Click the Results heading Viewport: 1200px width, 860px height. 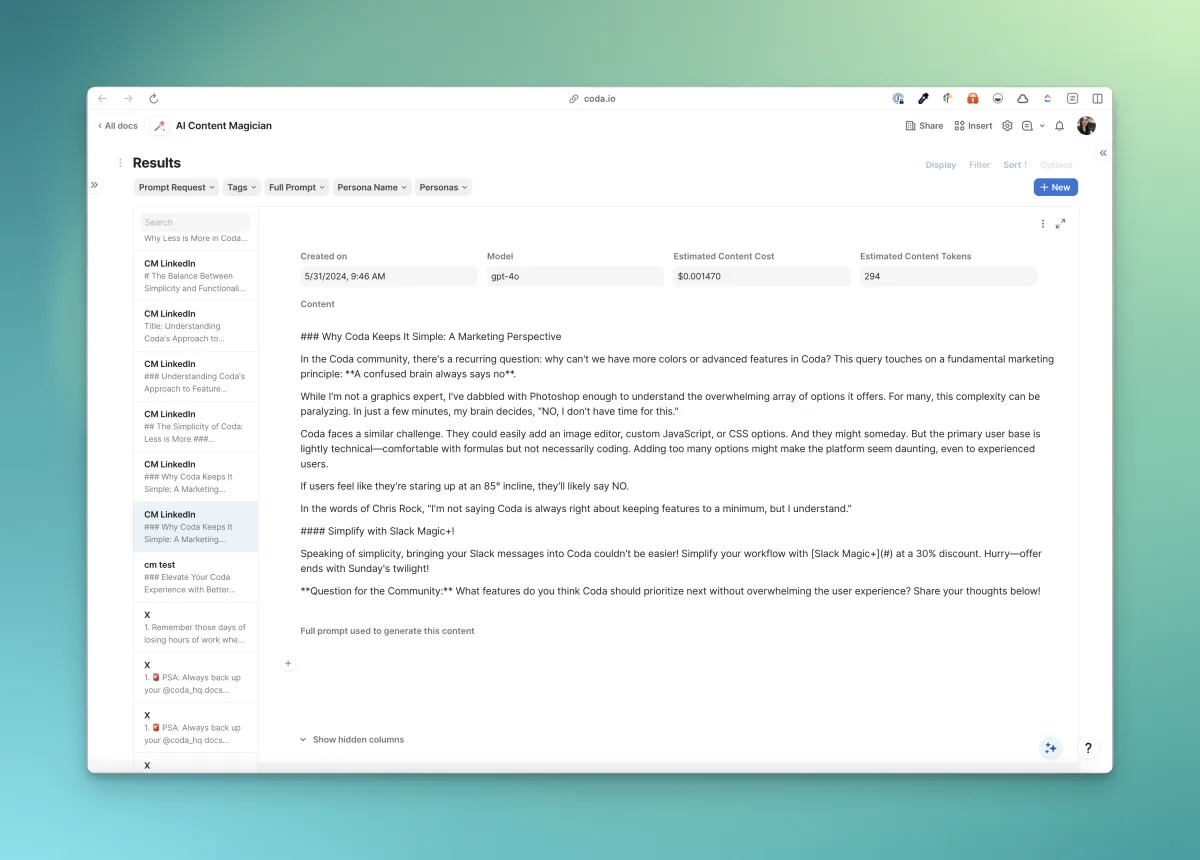(x=157, y=163)
